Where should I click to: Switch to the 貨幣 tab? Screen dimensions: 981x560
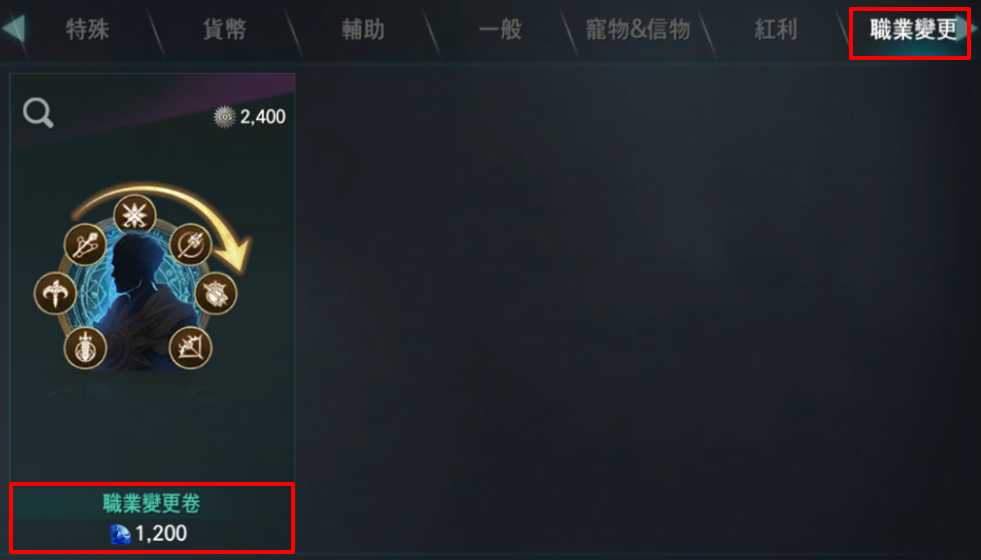pos(225,29)
